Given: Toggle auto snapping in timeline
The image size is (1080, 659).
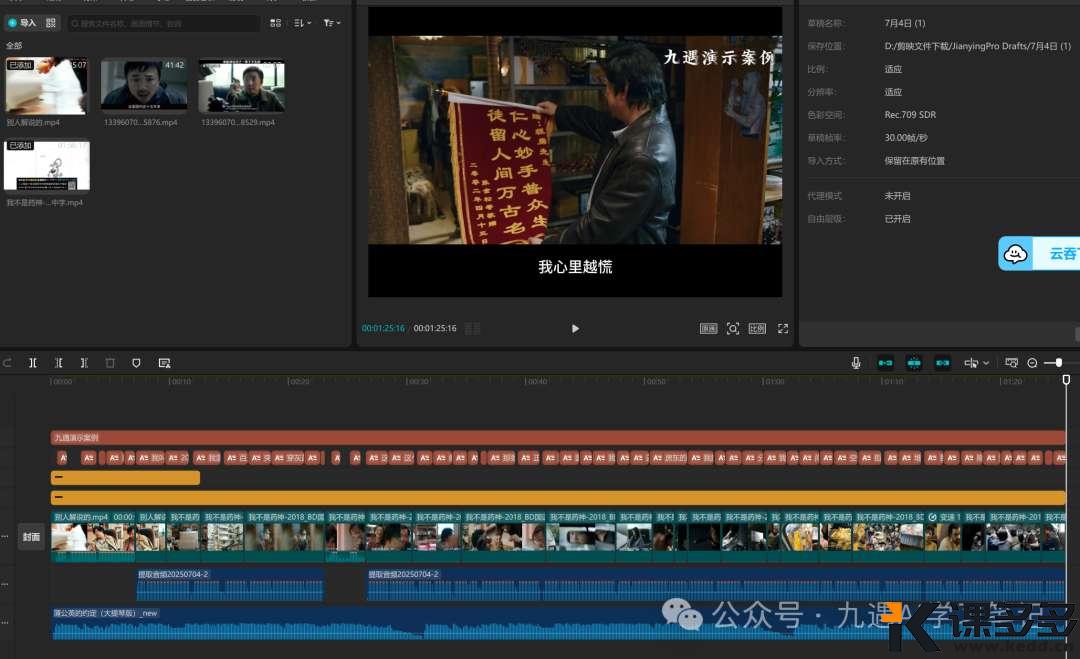Looking at the screenshot, I should [x=914, y=363].
